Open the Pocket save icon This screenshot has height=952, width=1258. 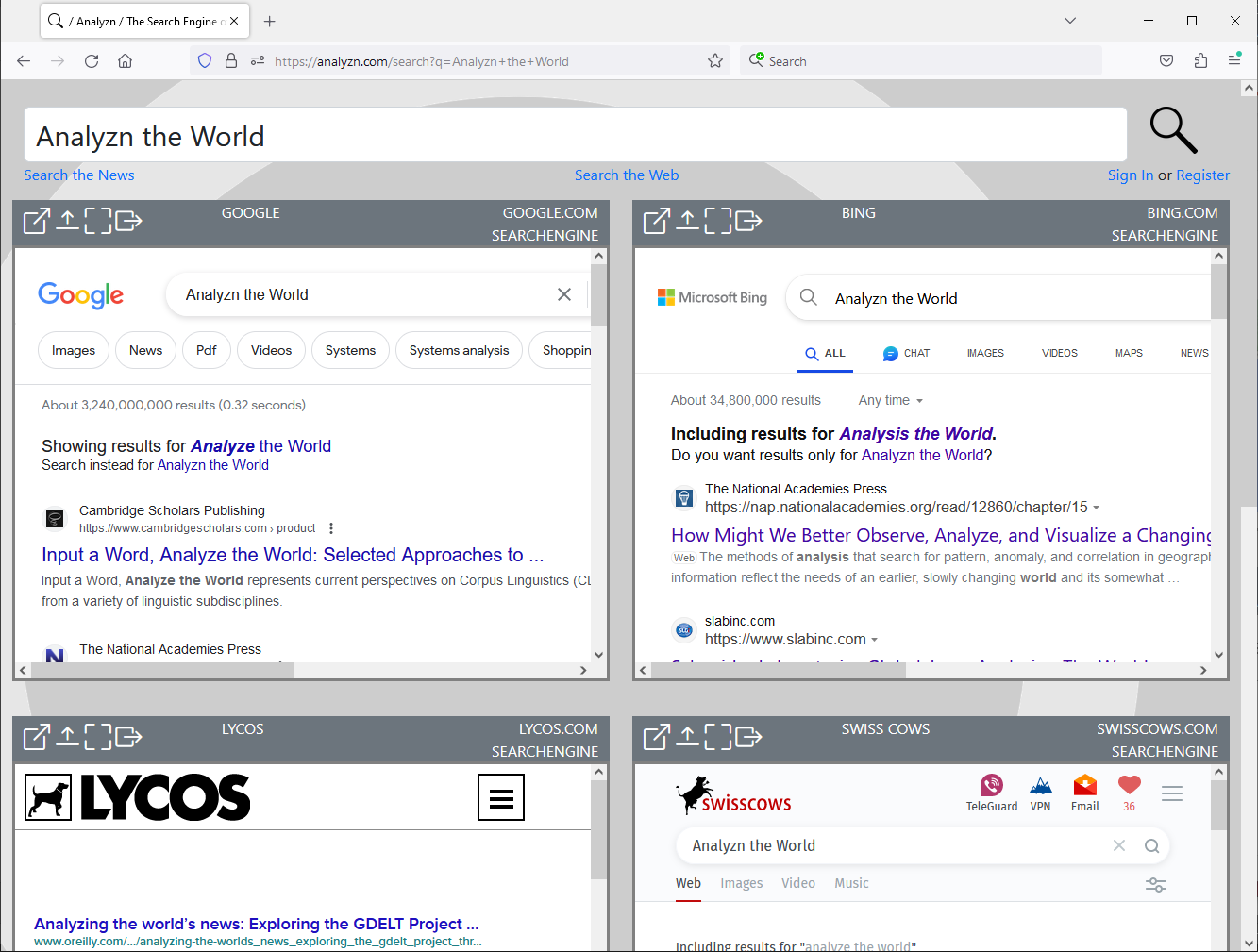(1166, 61)
